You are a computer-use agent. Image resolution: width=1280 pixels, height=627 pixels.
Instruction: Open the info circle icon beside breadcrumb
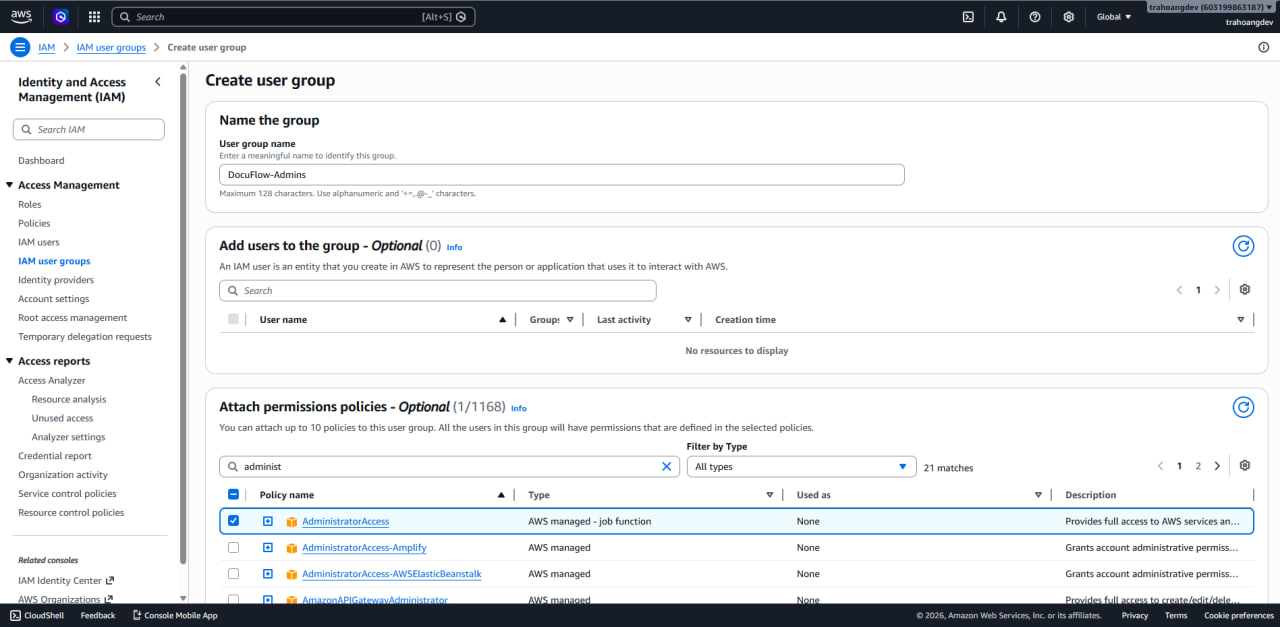(1264, 47)
